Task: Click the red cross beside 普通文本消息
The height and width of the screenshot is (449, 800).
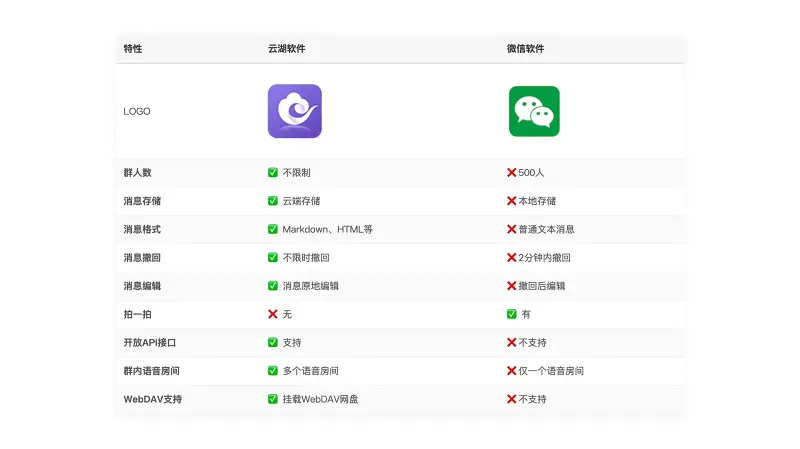Action: tap(511, 229)
